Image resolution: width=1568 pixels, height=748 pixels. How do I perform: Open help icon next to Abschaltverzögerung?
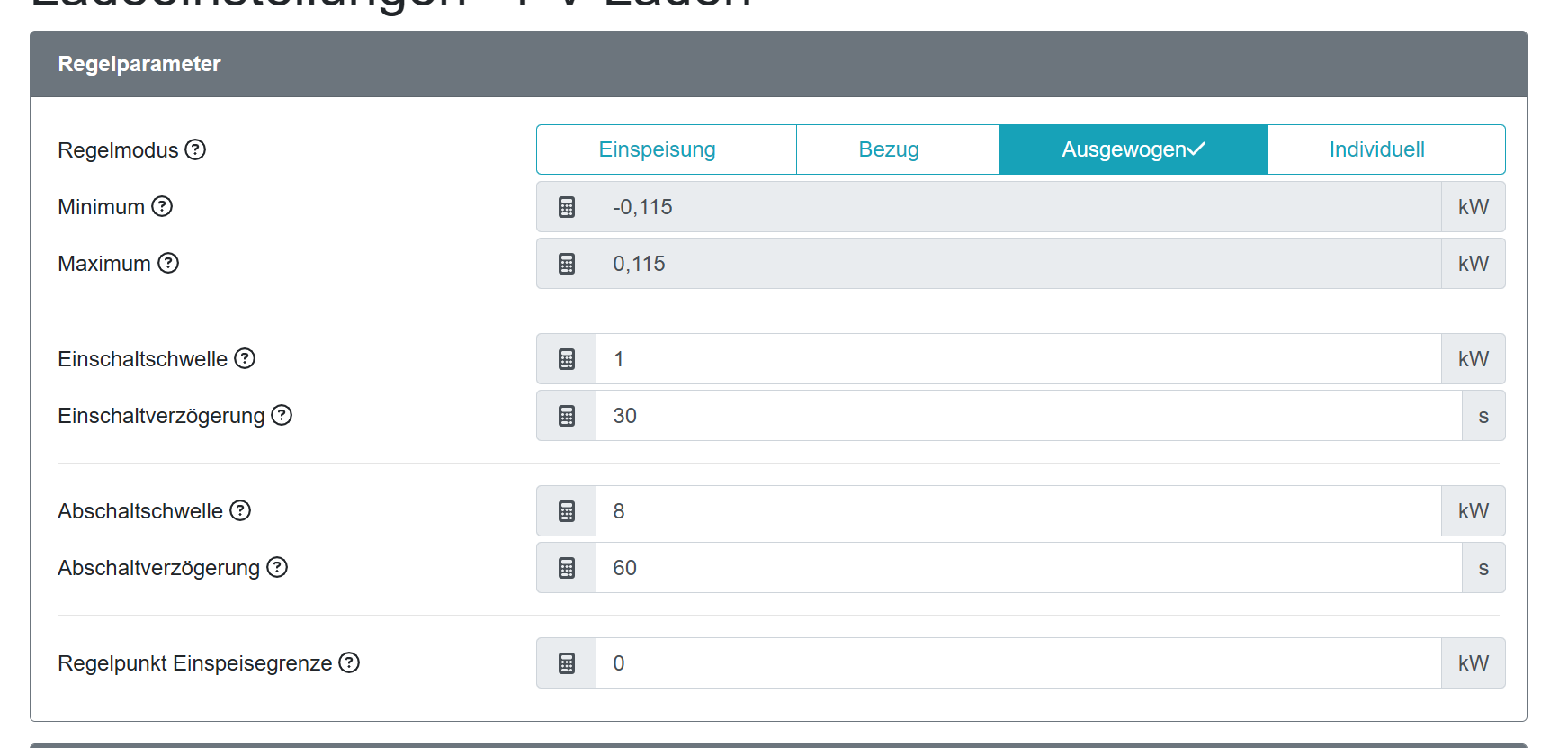tap(277, 567)
